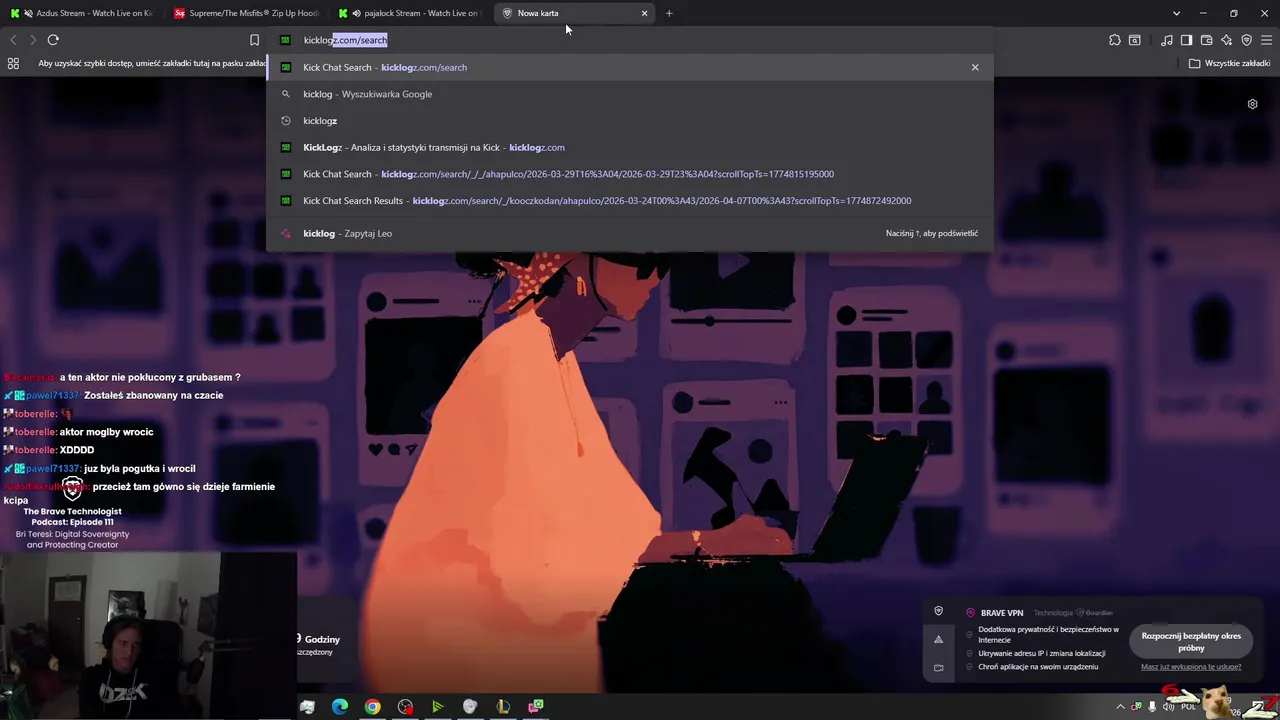Choose the 'kicklogz' history suggestion
The width and height of the screenshot is (1280, 720).
click(630, 121)
